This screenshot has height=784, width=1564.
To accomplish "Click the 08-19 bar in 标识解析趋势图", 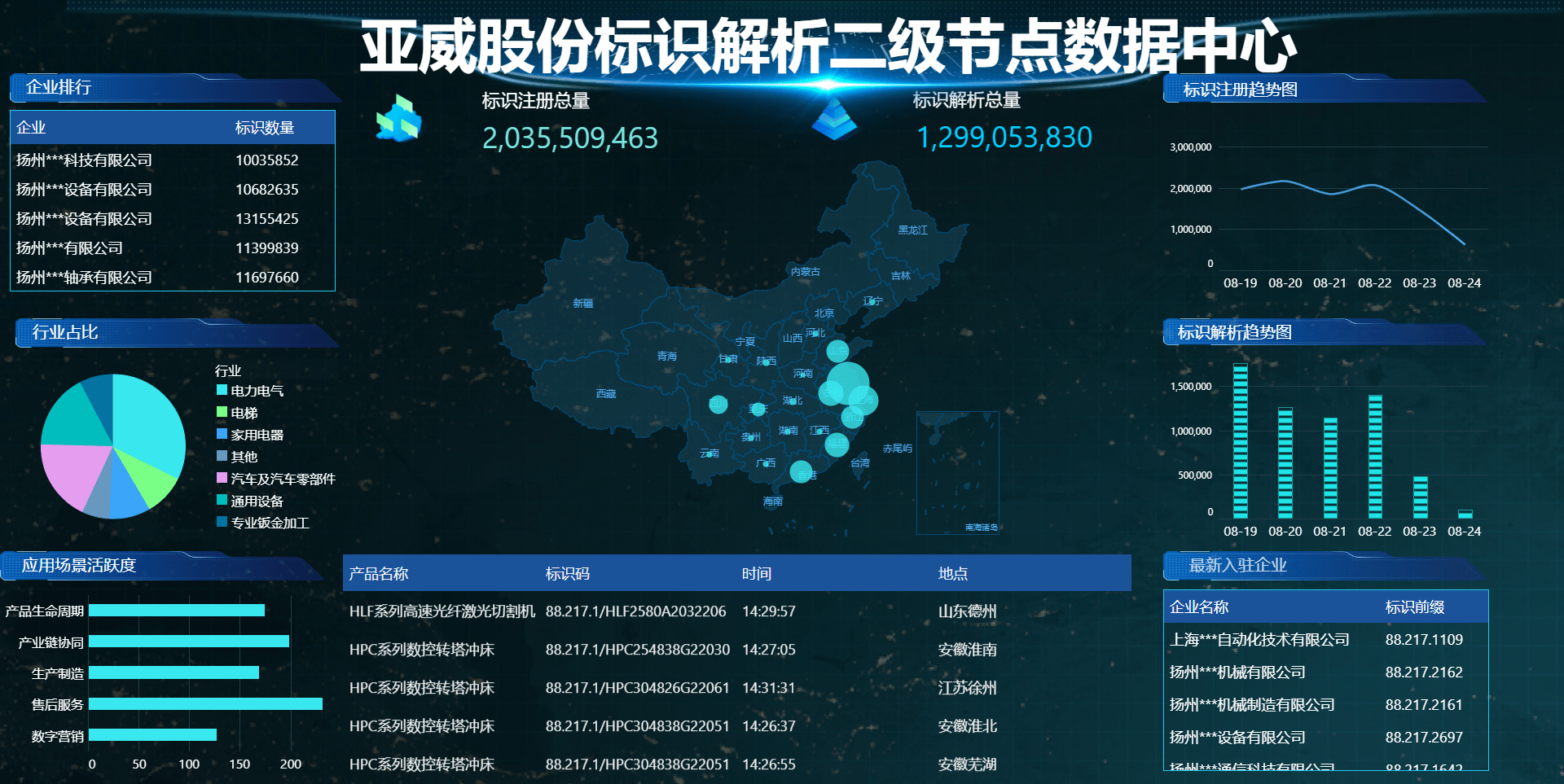I will 1241,440.
